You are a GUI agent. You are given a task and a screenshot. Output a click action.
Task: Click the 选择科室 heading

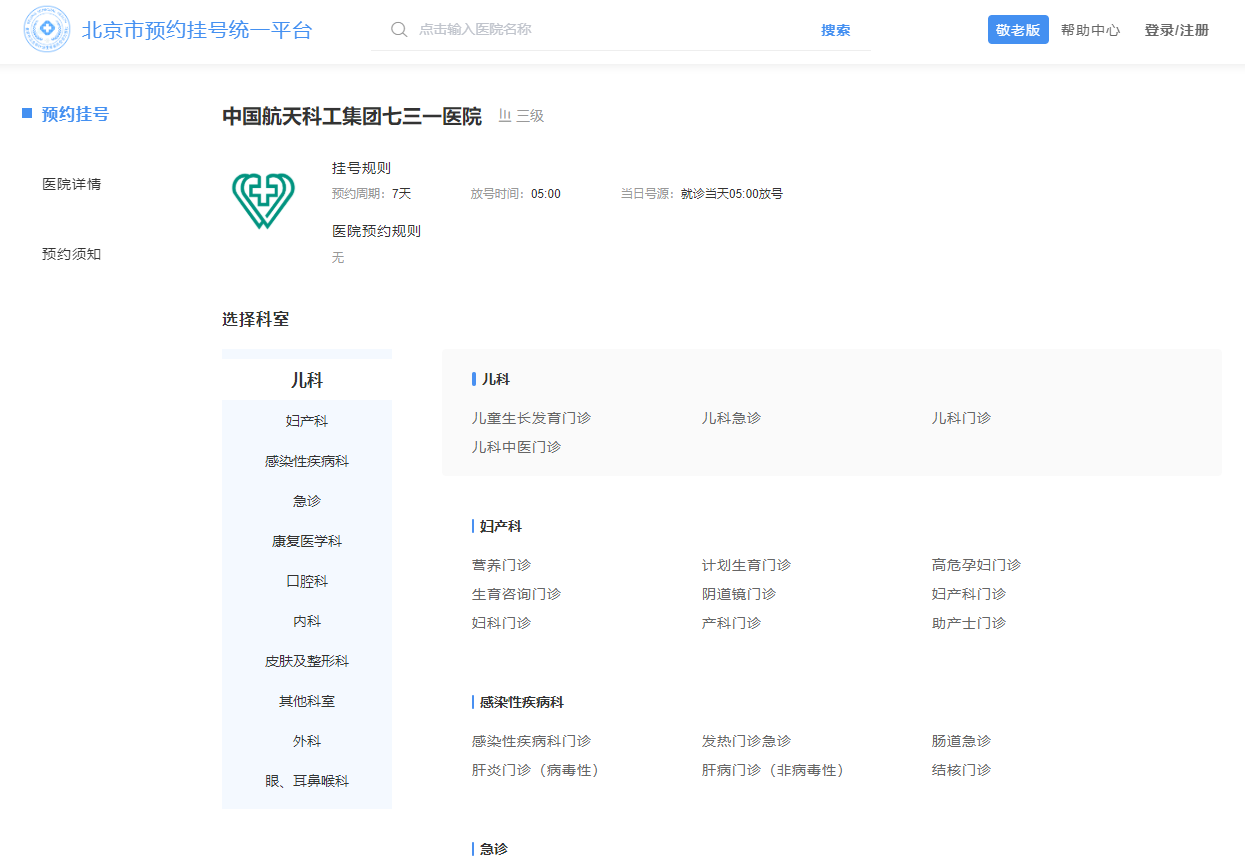[255, 319]
